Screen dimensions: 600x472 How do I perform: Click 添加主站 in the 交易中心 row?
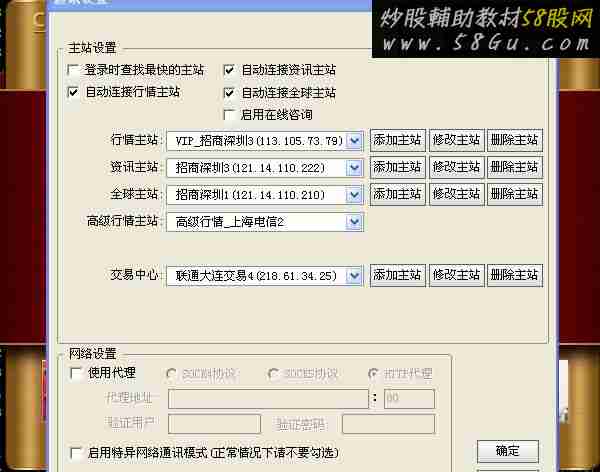coord(398,275)
